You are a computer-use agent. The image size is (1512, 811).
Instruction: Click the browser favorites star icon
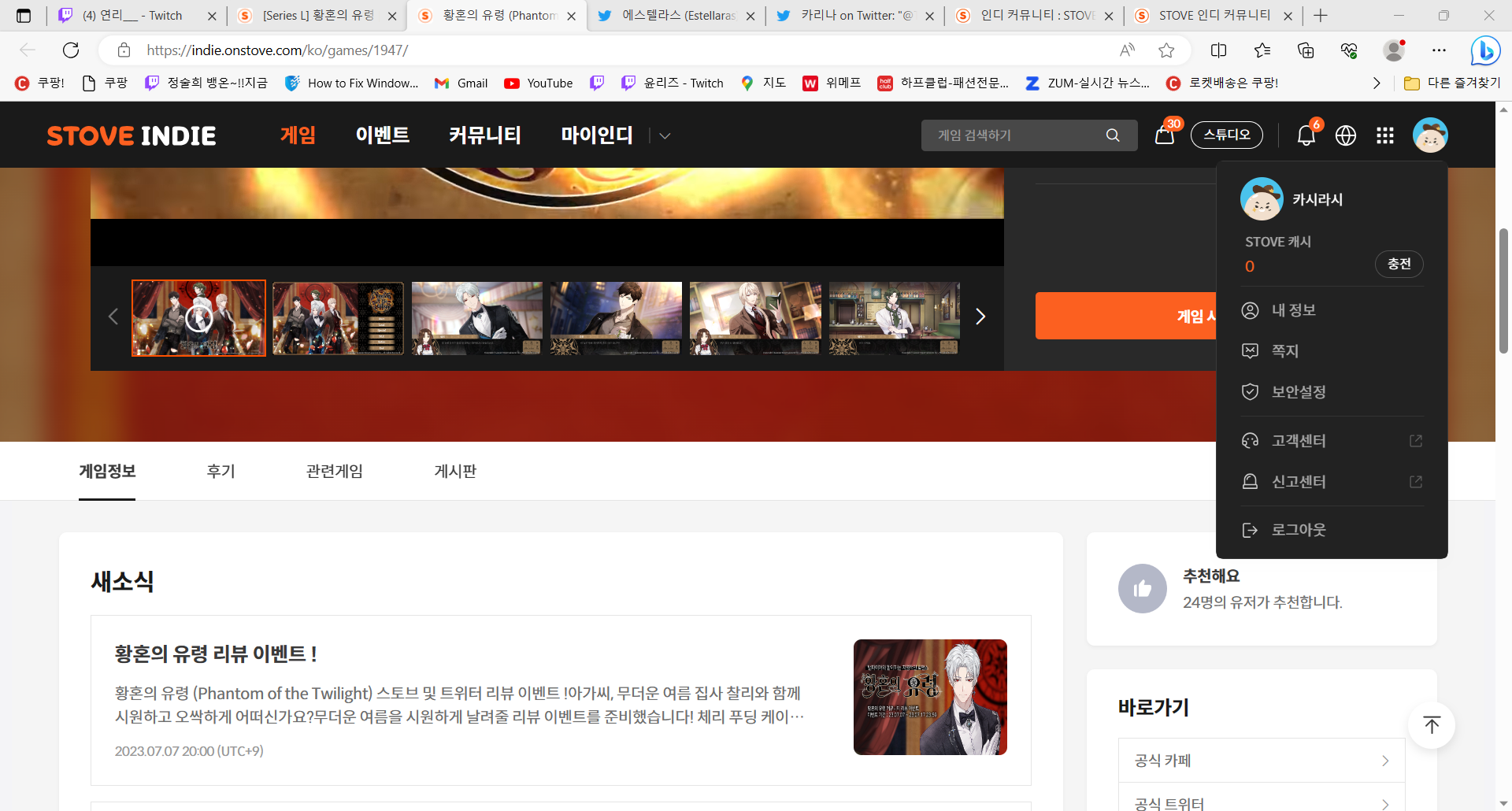(x=1166, y=50)
